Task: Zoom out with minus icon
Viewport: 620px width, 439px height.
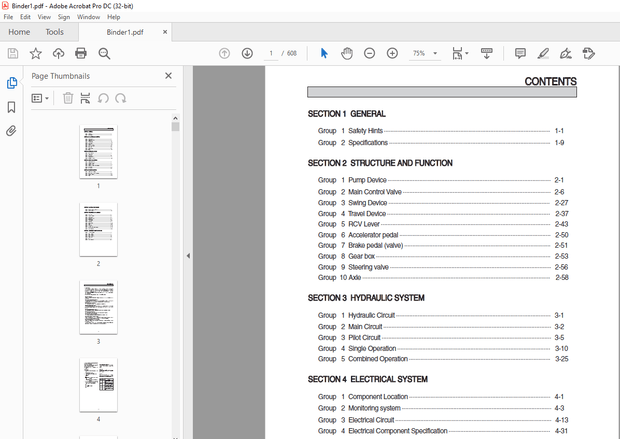Action: 369,53
